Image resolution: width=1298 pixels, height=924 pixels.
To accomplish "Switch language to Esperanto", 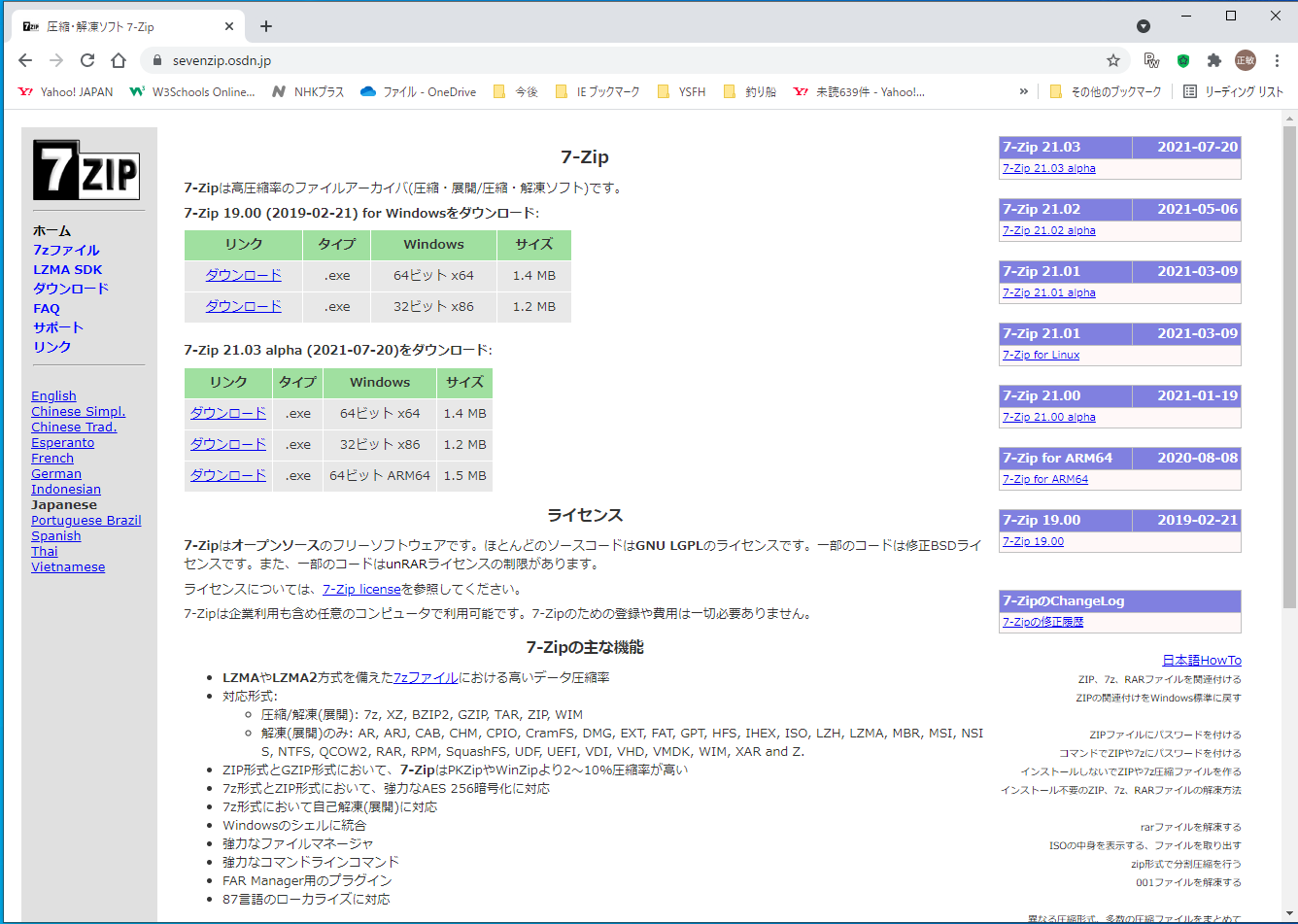I will point(63,443).
